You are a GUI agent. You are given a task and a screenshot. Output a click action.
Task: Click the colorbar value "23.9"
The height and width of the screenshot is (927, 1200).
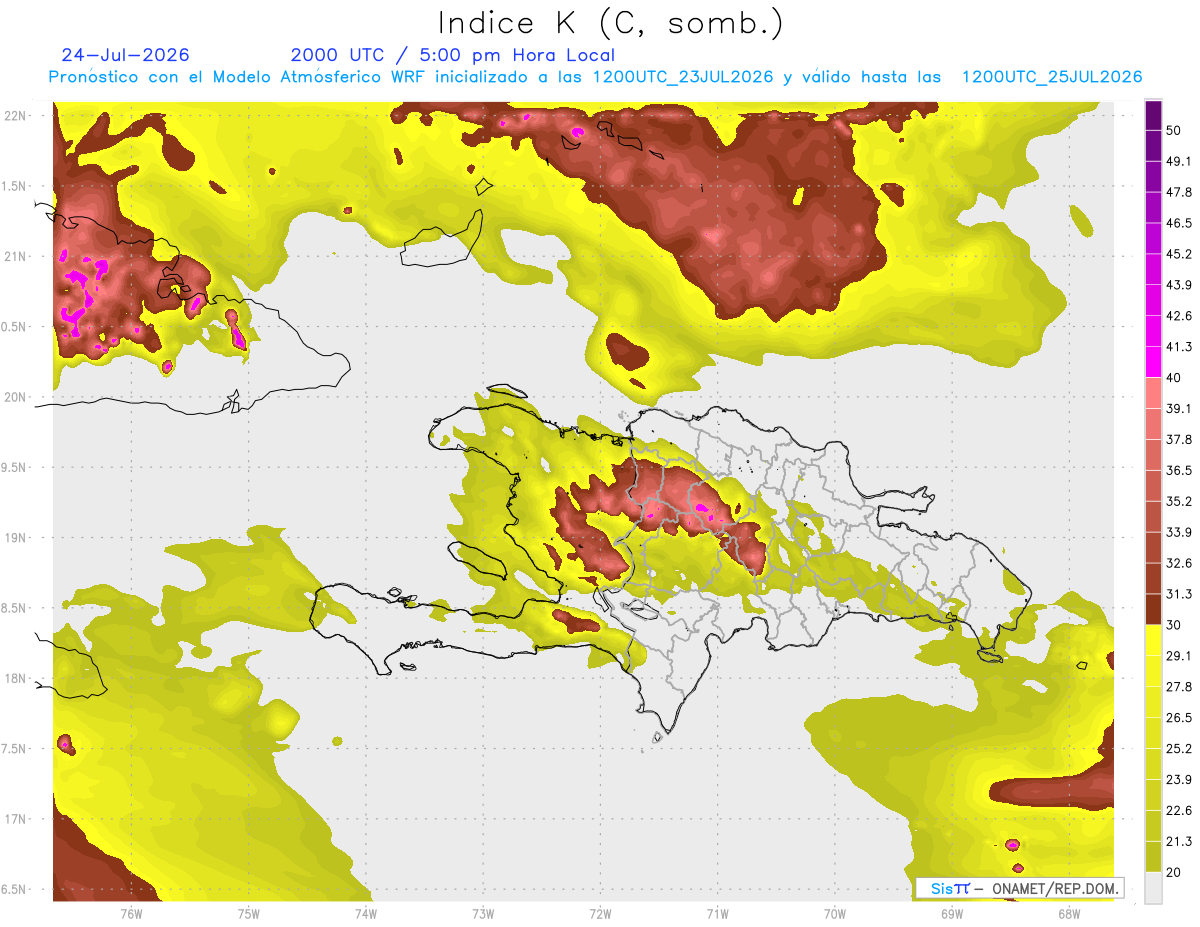(x=1179, y=779)
